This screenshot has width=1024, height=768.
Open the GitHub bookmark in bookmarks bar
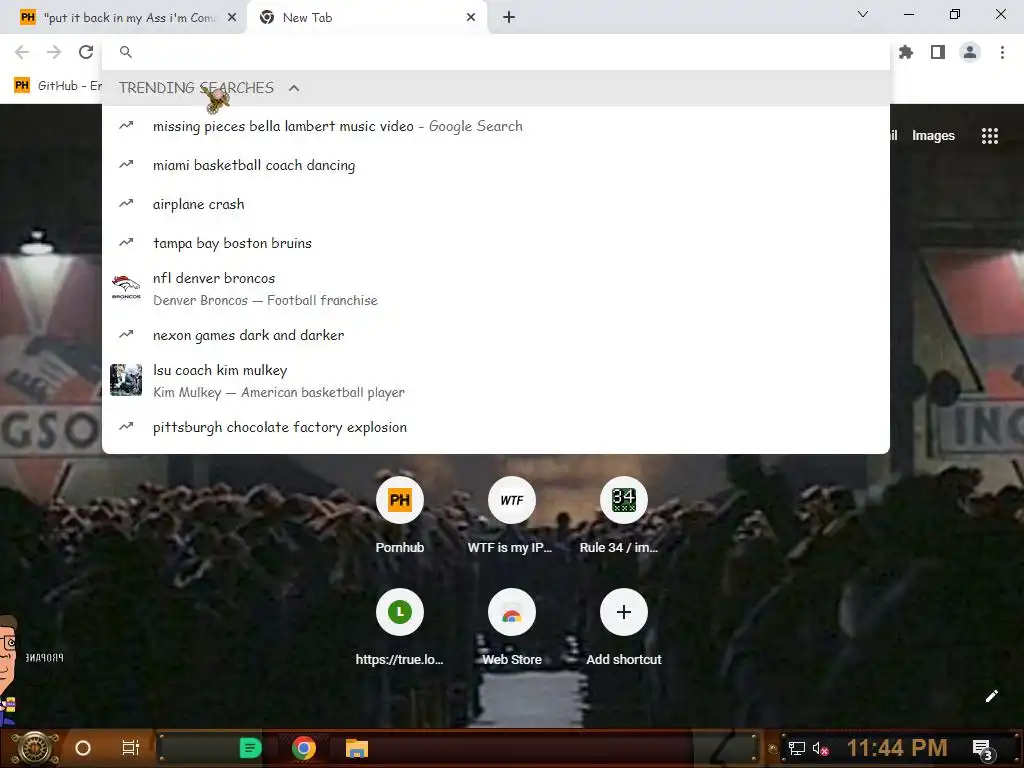57,86
